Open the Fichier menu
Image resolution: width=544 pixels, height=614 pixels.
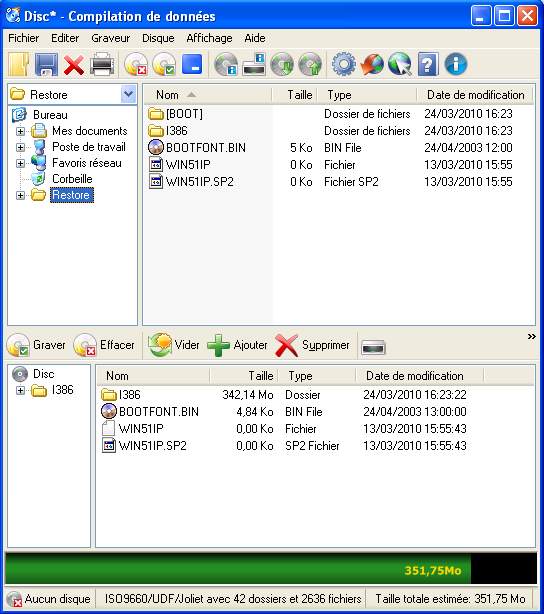[x=23, y=38]
